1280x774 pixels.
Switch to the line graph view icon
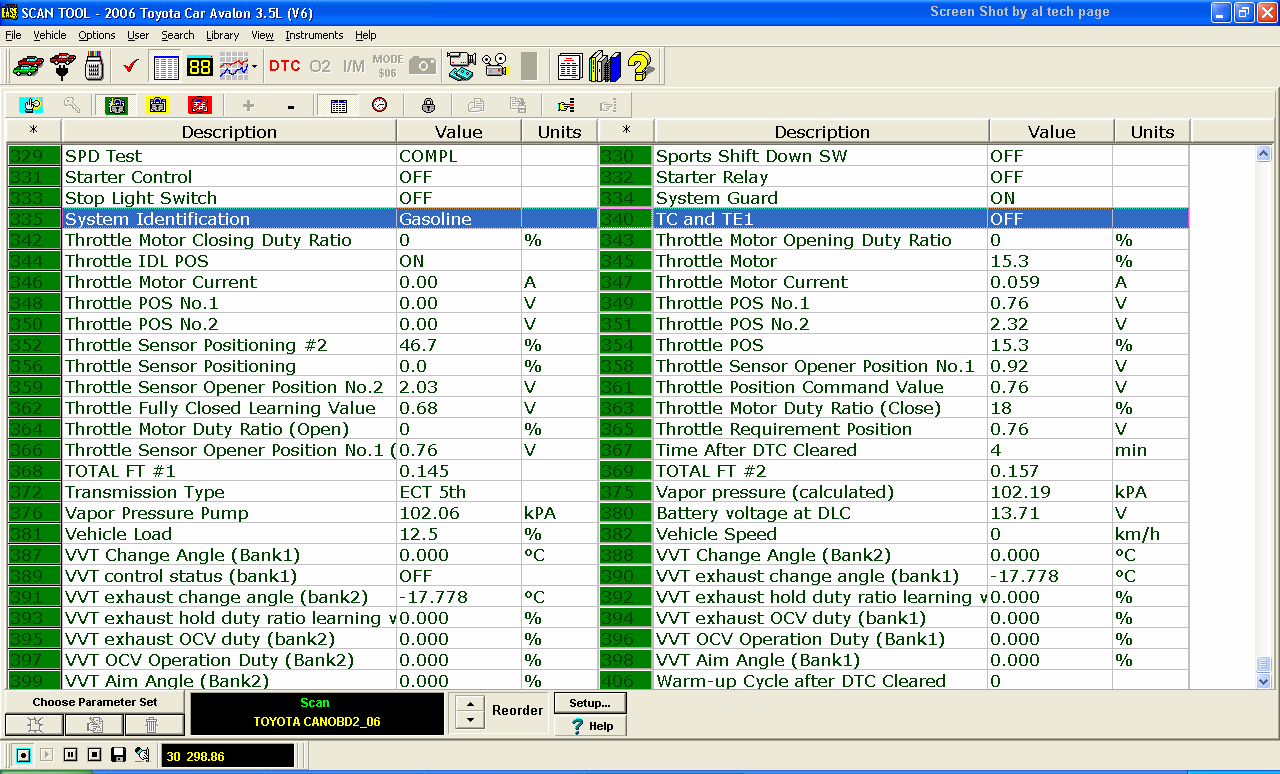[233, 67]
